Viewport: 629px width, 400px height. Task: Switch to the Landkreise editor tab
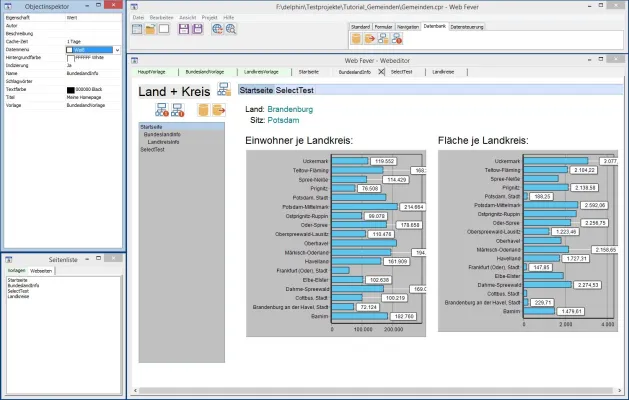click(443, 72)
